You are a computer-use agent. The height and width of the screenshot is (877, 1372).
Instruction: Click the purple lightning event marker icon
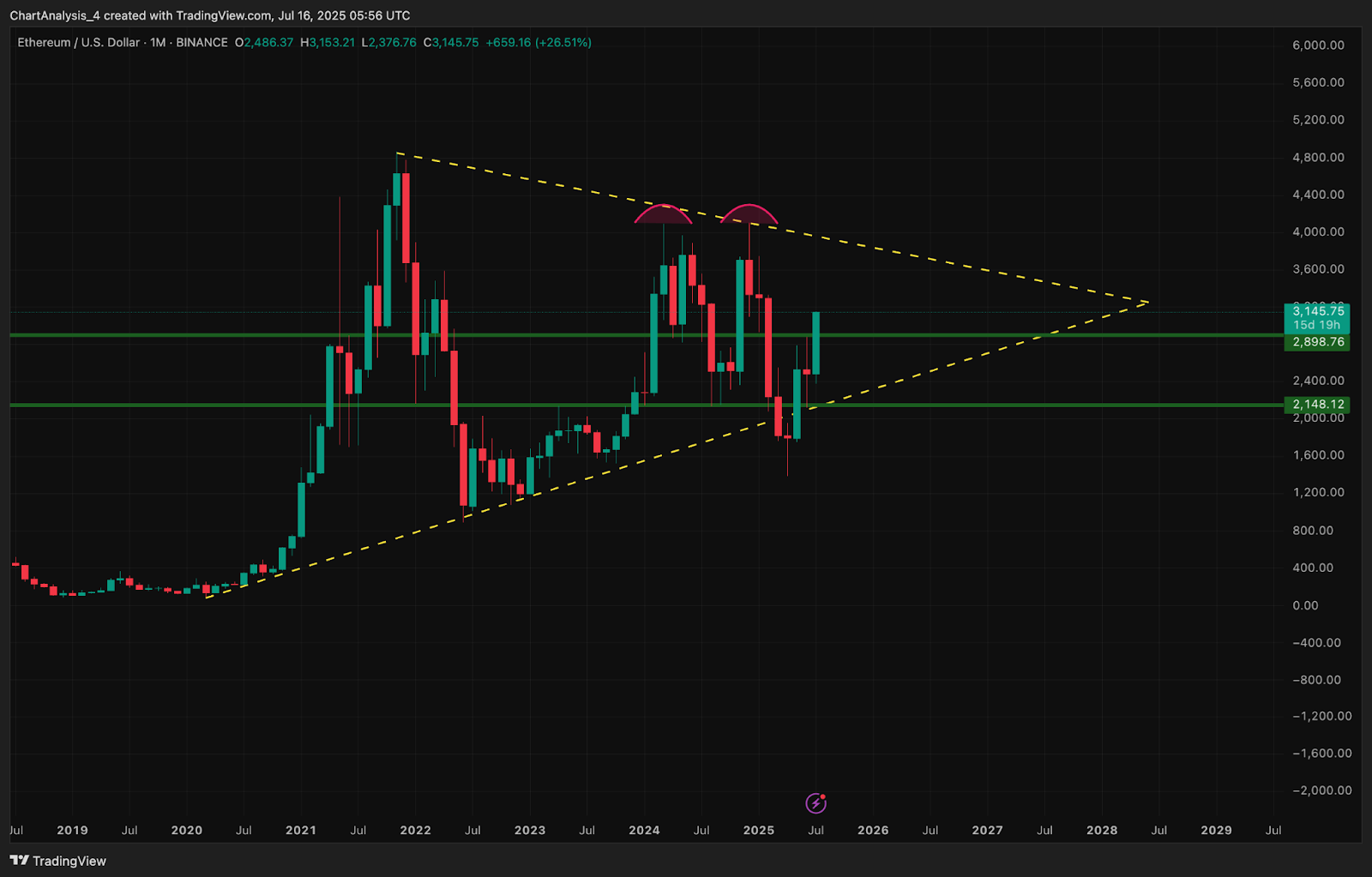(815, 803)
